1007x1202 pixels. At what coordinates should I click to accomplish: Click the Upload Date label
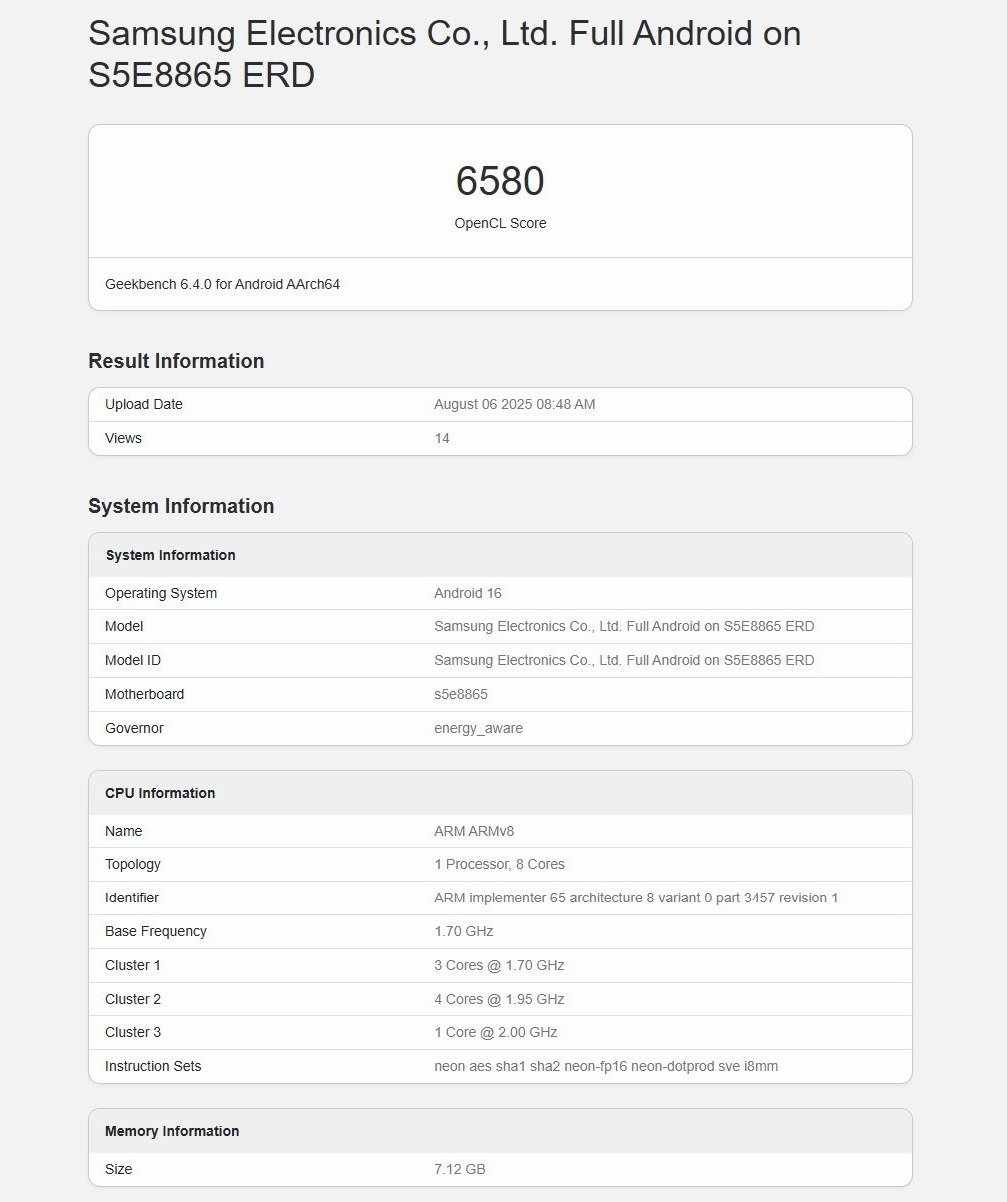tap(144, 404)
